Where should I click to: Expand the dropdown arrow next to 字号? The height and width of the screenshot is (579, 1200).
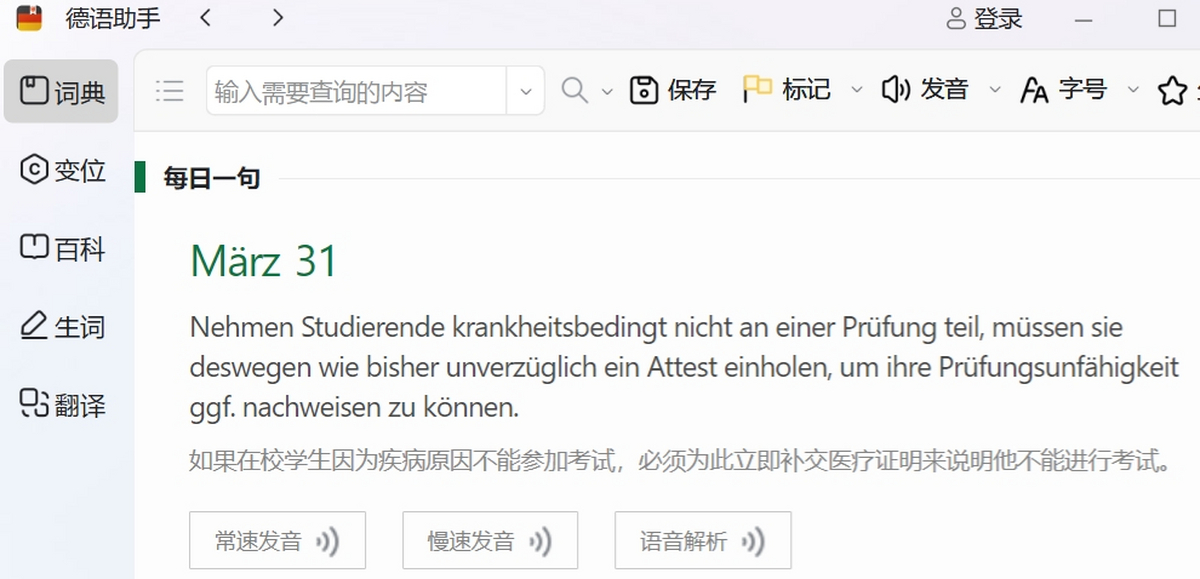click(1133, 90)
